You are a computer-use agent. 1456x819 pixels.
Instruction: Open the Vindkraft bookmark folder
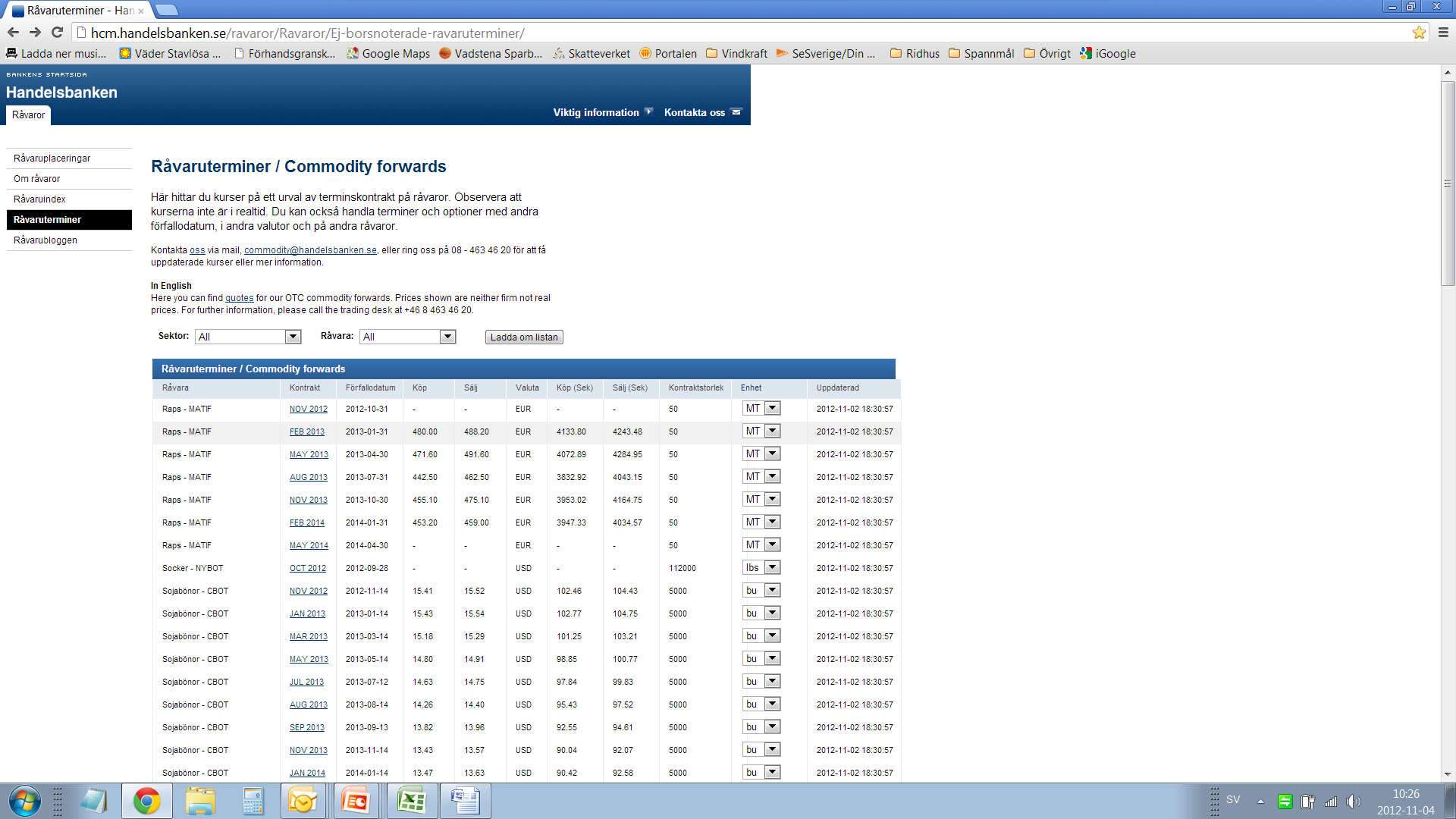pyautogui.click(x=736, y=54)
